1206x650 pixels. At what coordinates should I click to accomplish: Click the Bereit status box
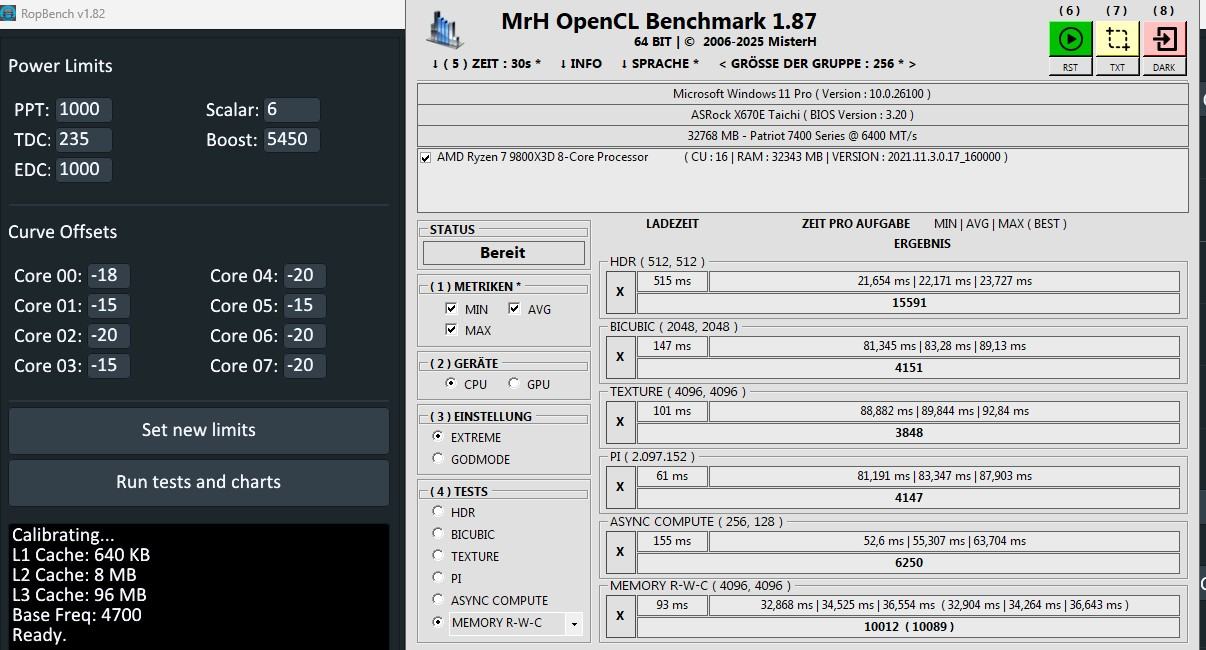pyautogui.click(x=503, y=253)
